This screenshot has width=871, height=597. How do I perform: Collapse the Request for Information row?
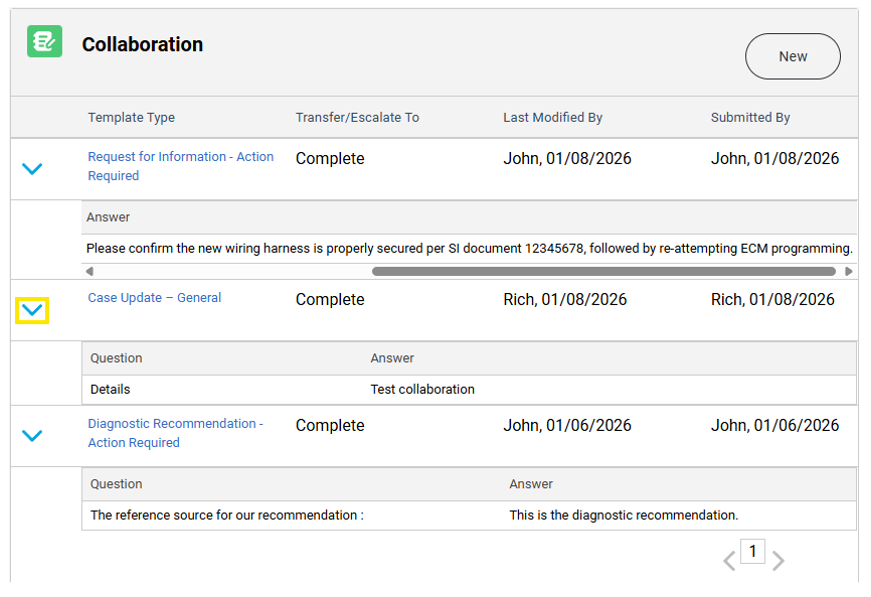coord(33,169)
